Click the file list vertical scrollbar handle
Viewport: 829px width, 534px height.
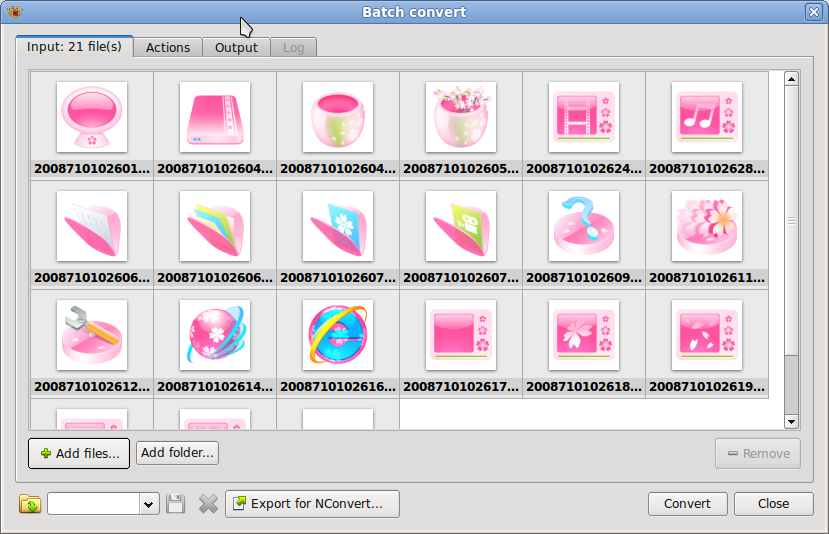[791, 220]
